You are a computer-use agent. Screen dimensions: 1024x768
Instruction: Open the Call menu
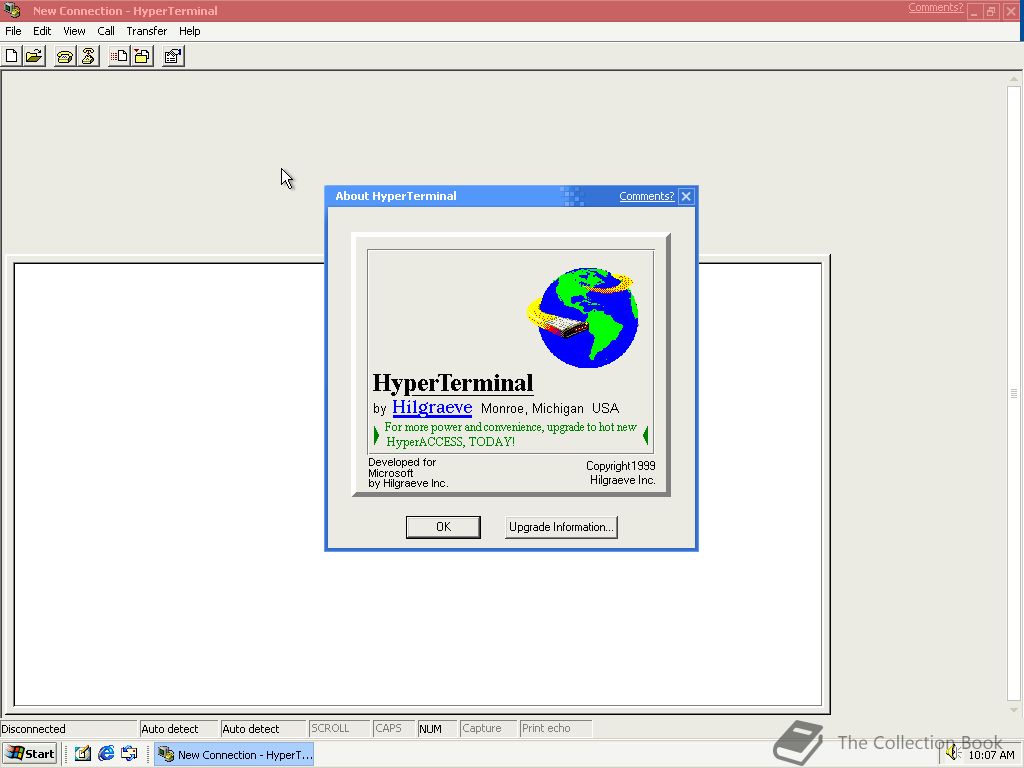[x=106, y=31]
